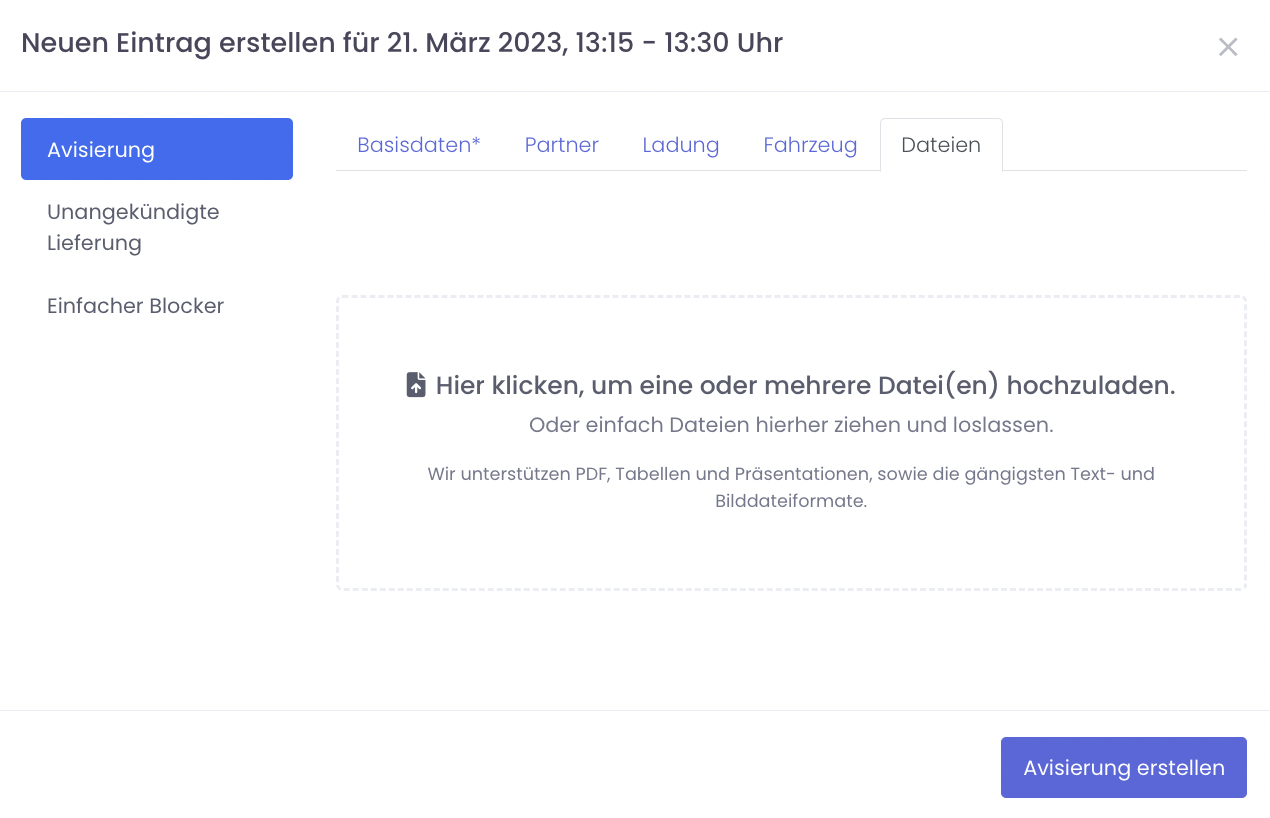
Task: Select the Dateien tab
Action: (940, 145)
